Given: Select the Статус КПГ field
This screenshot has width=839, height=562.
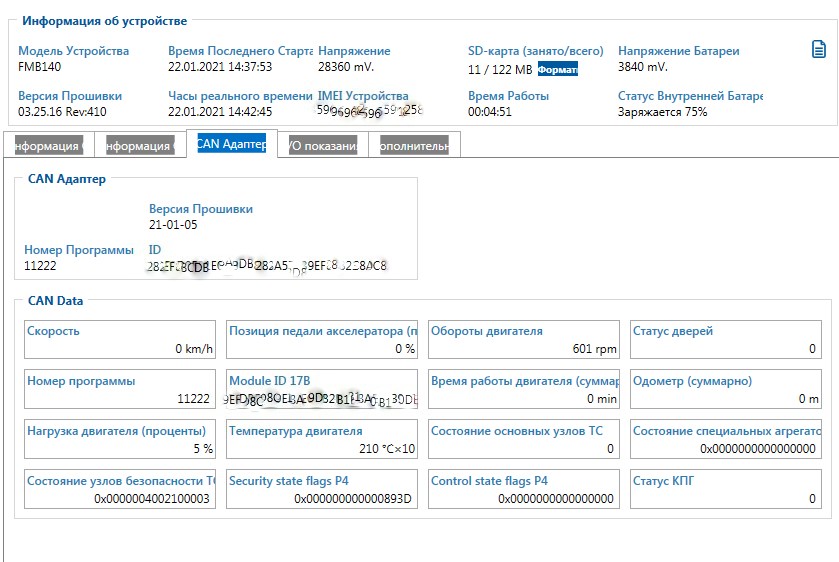Looking at the screenshot, I should (726, 489).
